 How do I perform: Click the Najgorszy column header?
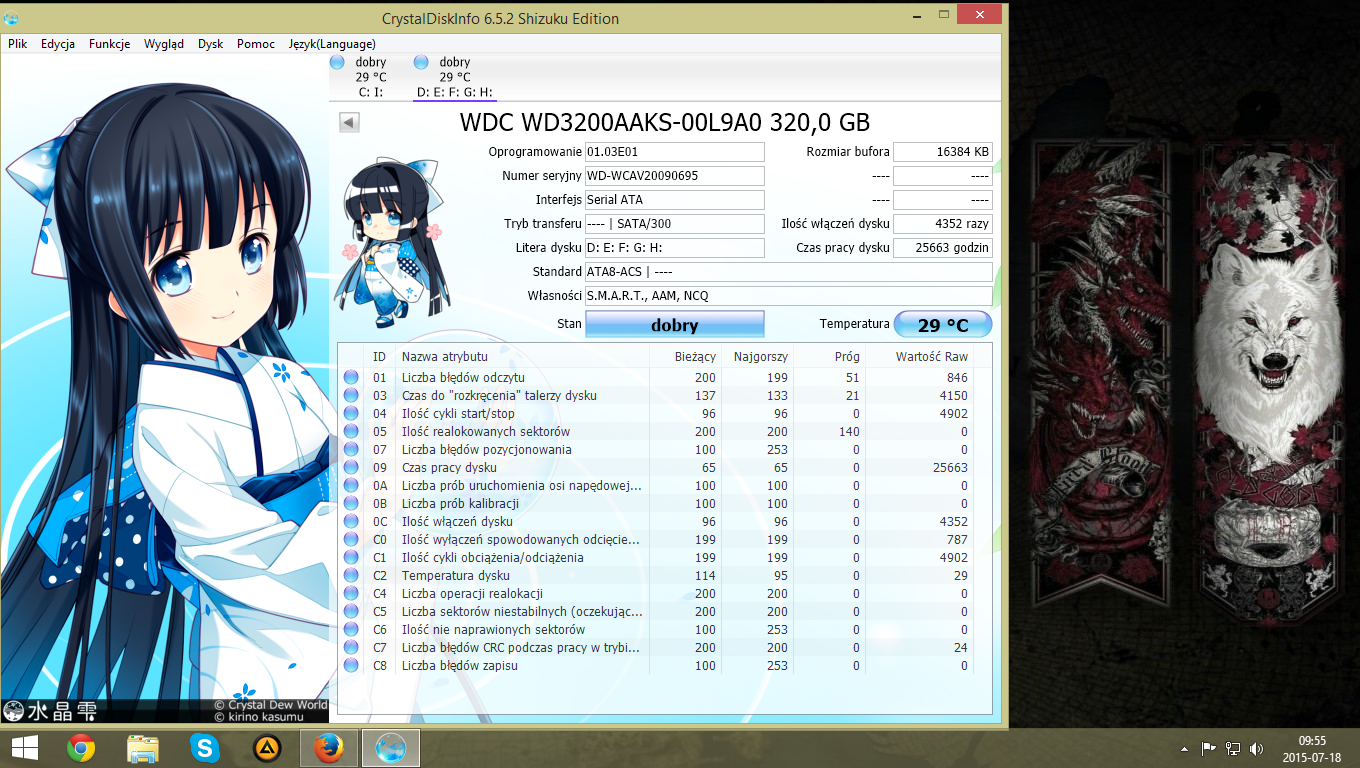pos(758,356)
